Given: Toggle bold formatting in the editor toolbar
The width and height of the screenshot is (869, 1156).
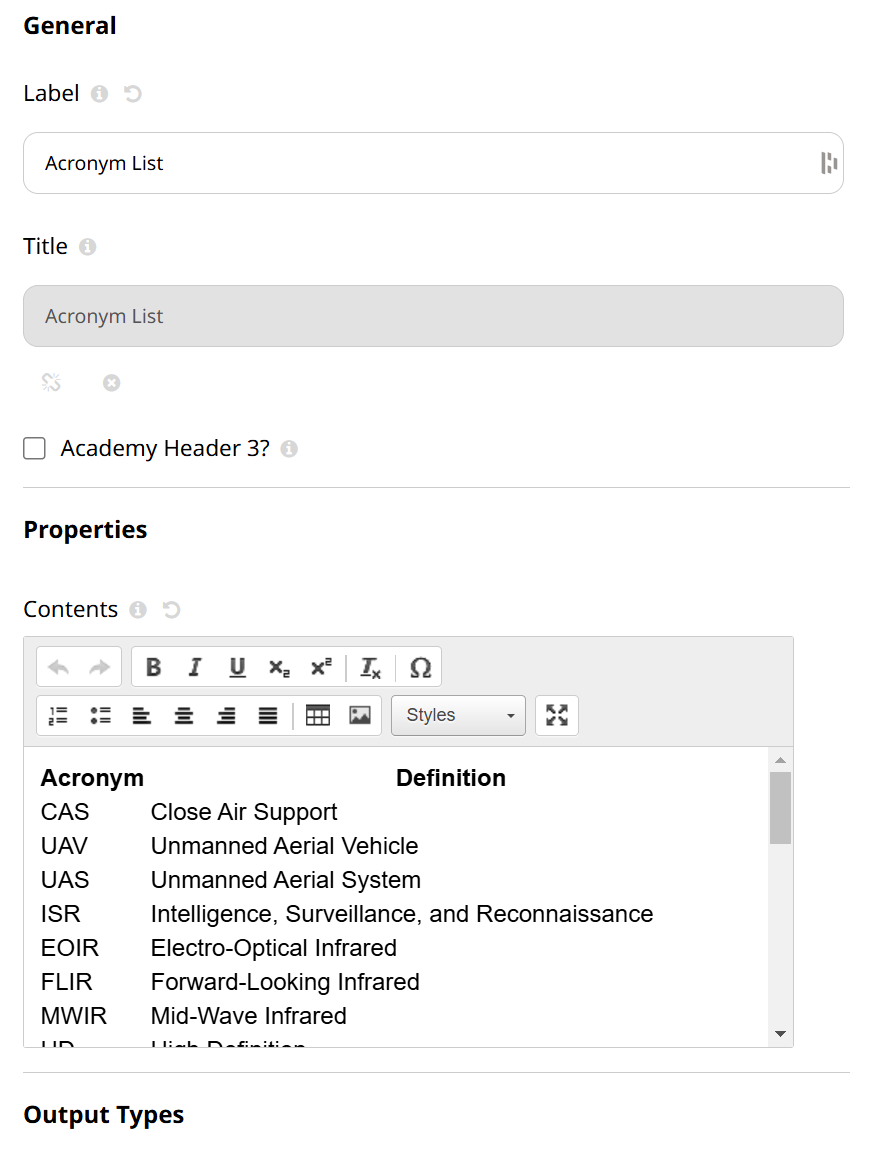Looking at the screenshot, I should click(154, 667).
